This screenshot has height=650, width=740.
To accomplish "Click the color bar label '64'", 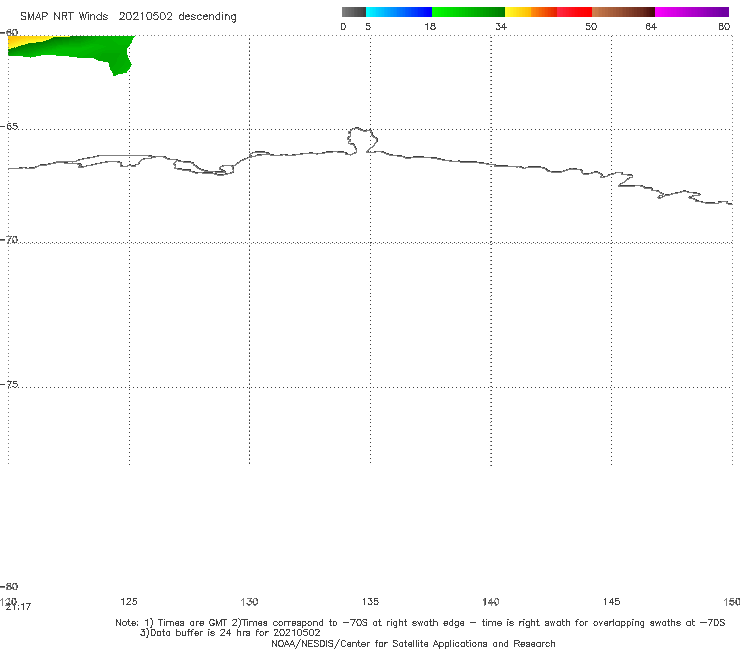I will click(651, 27).
